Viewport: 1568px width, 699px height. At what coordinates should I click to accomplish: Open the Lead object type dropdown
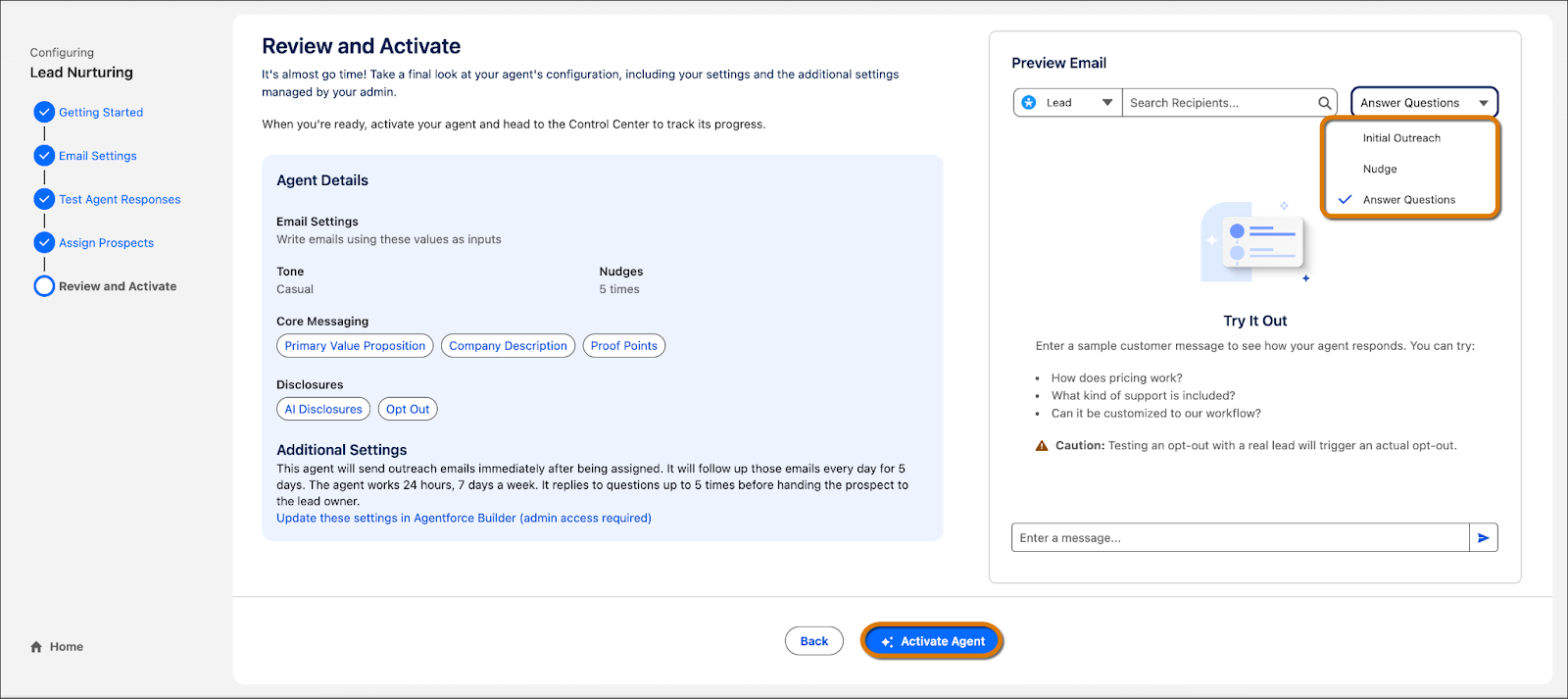(x=1106, y=103)
